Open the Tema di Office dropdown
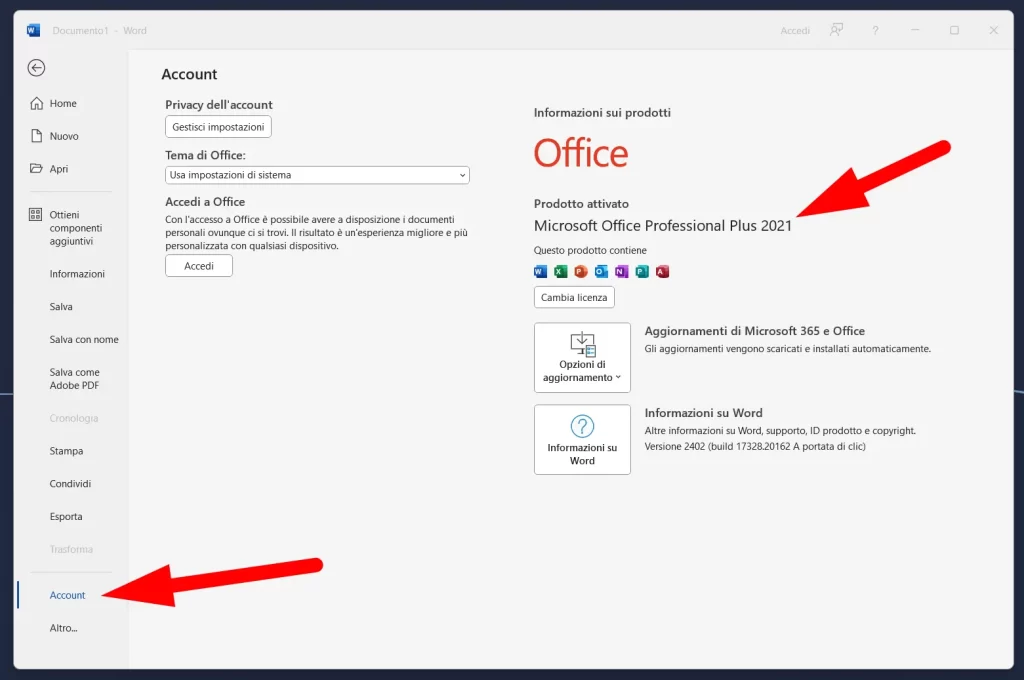This screenshot has width=1024, height=680. point(317,175)
